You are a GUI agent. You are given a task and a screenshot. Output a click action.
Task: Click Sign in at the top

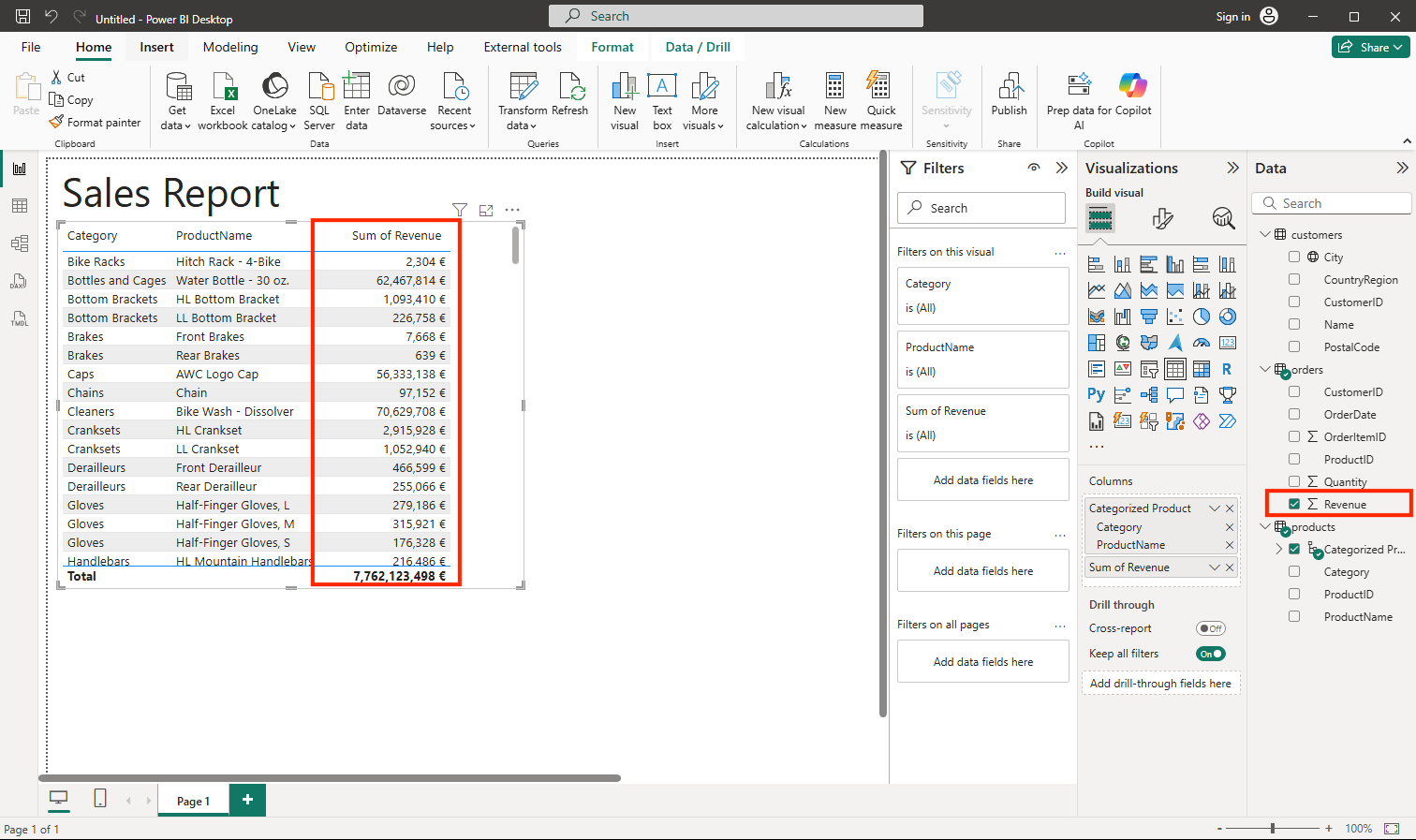(1232, 16)
